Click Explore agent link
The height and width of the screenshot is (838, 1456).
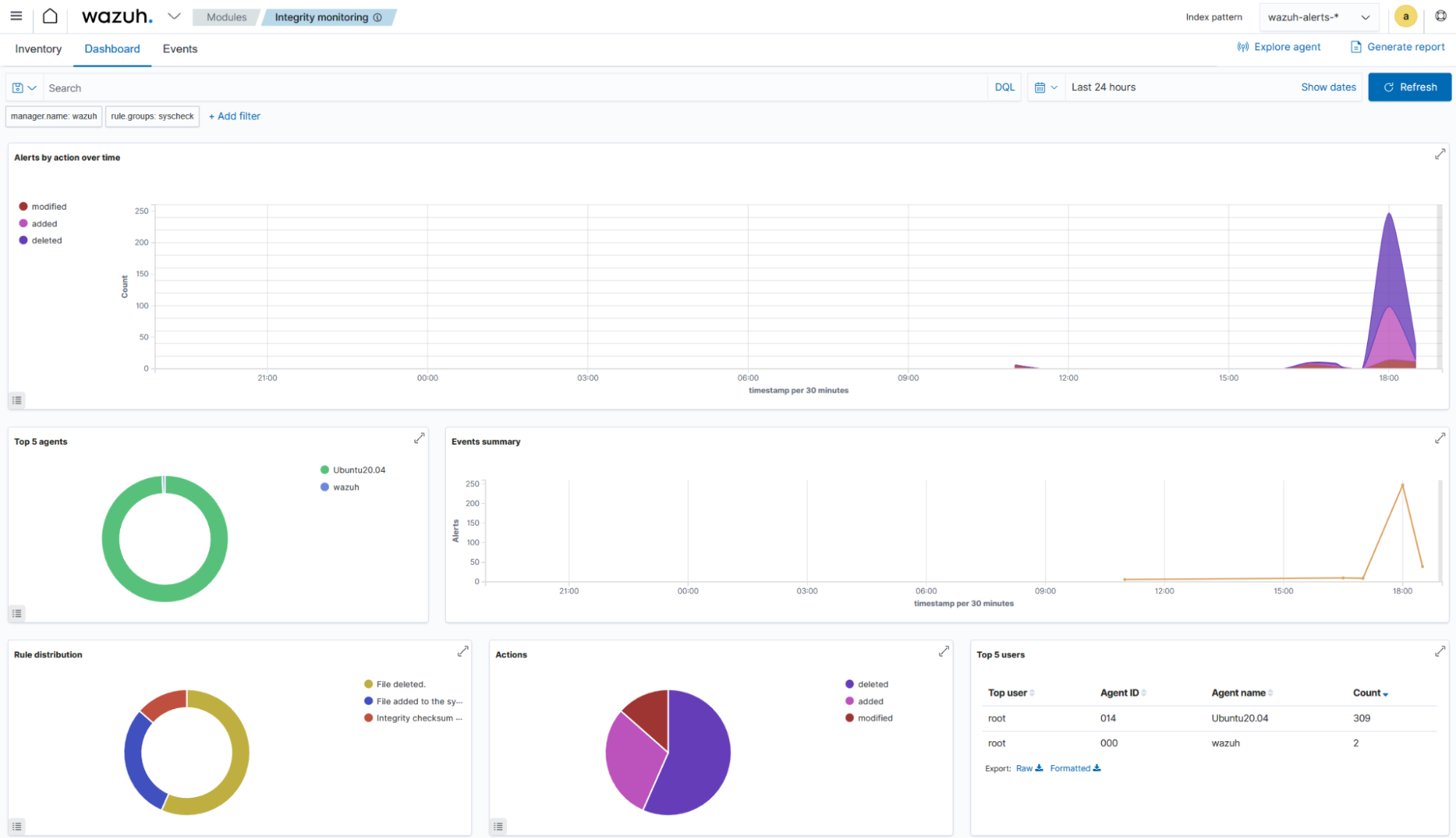pos(1279,47)
